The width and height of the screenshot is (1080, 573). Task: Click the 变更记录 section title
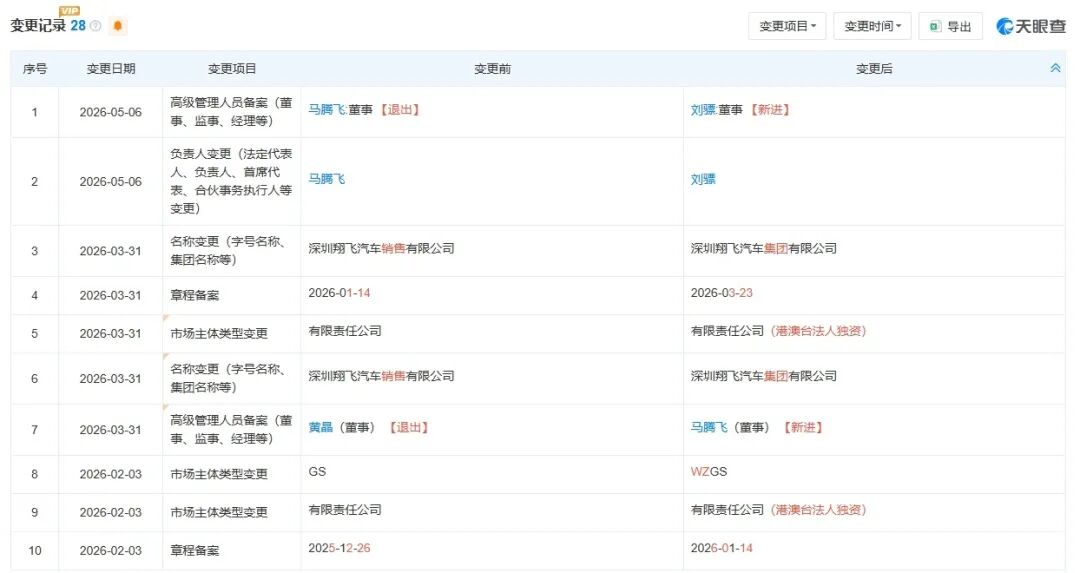(38, 25)
